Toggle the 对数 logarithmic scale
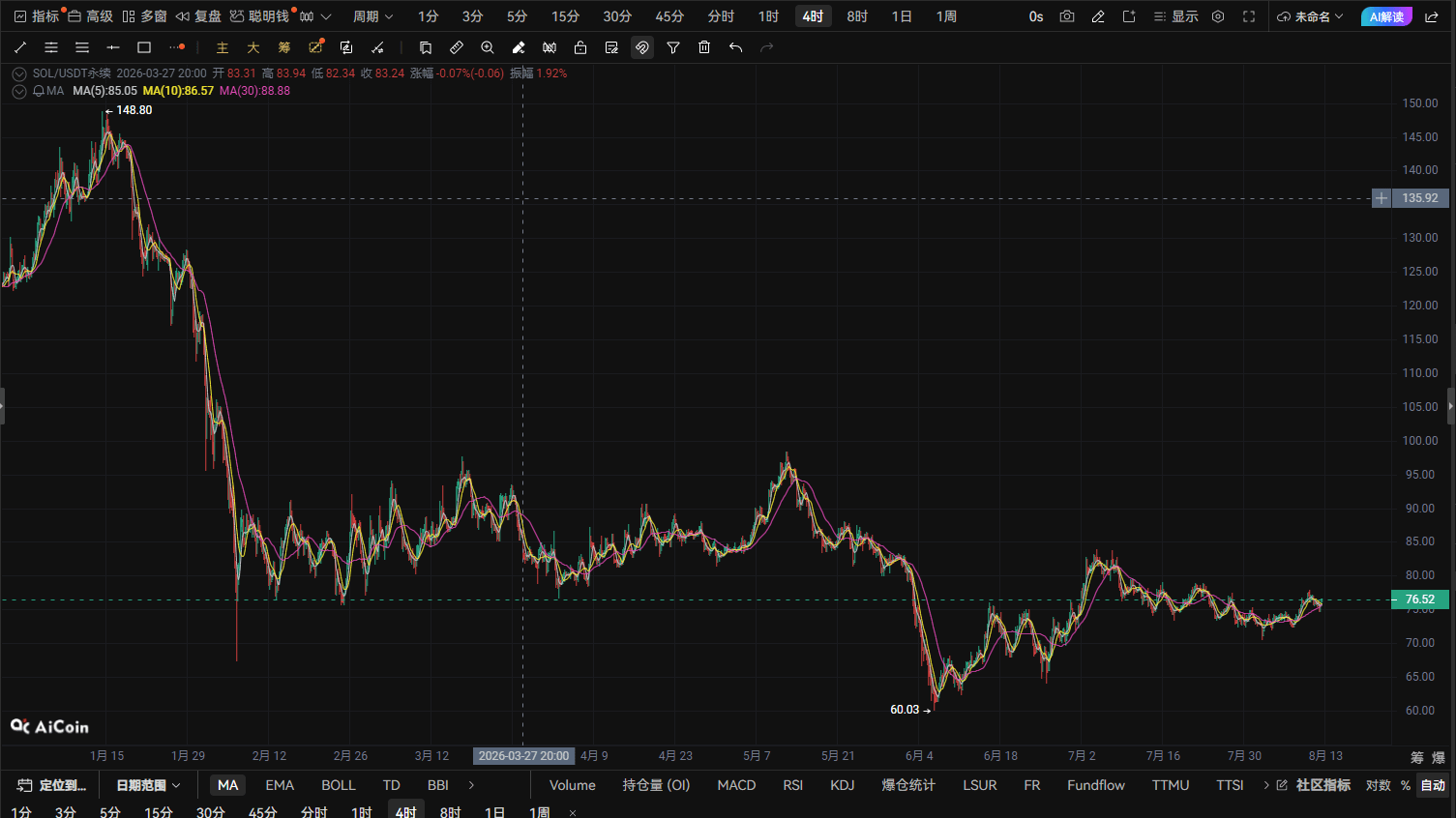Screen dimensions: 1456x818 [1379, 785]
